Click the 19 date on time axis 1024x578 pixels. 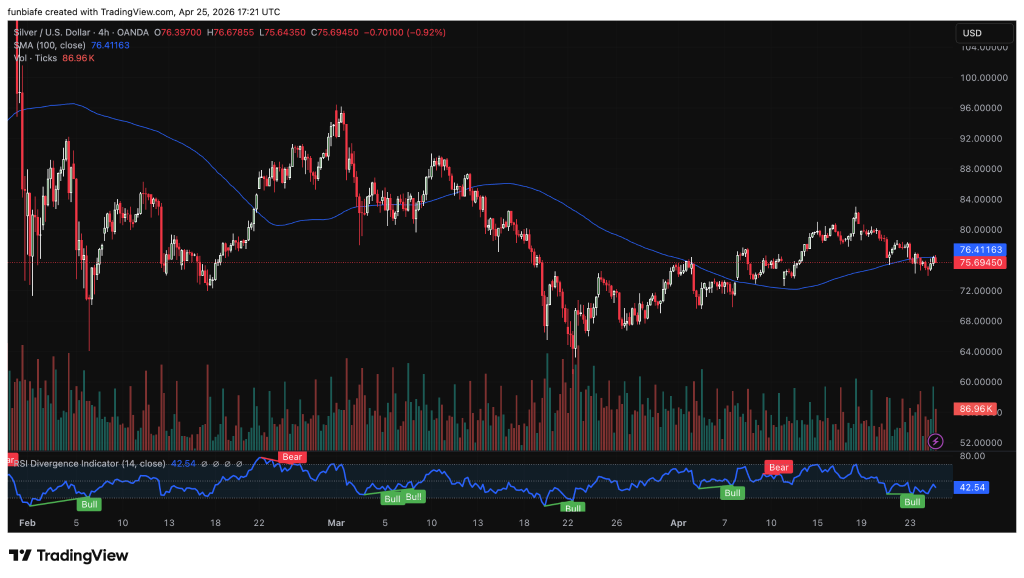(x=861, y=523)
